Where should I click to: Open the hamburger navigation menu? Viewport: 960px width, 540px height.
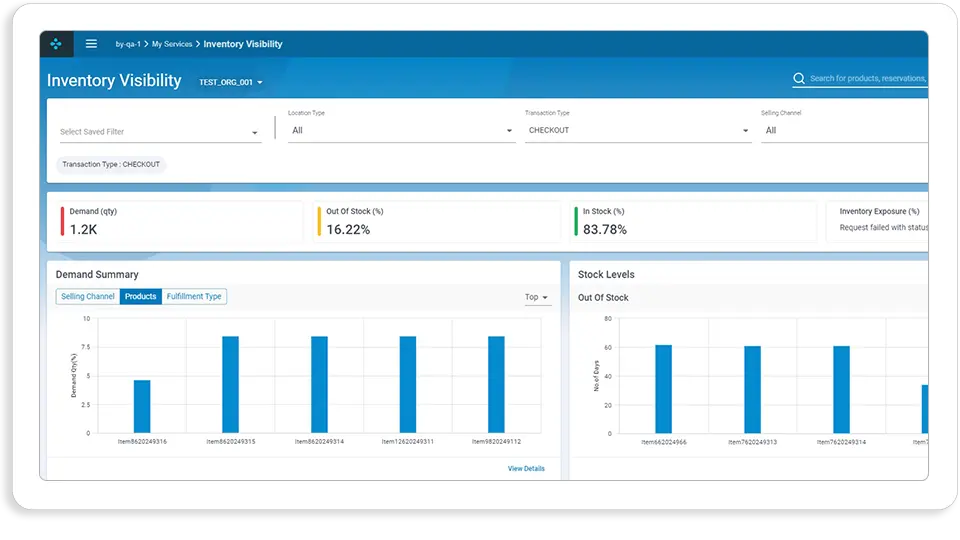(91, 44)
